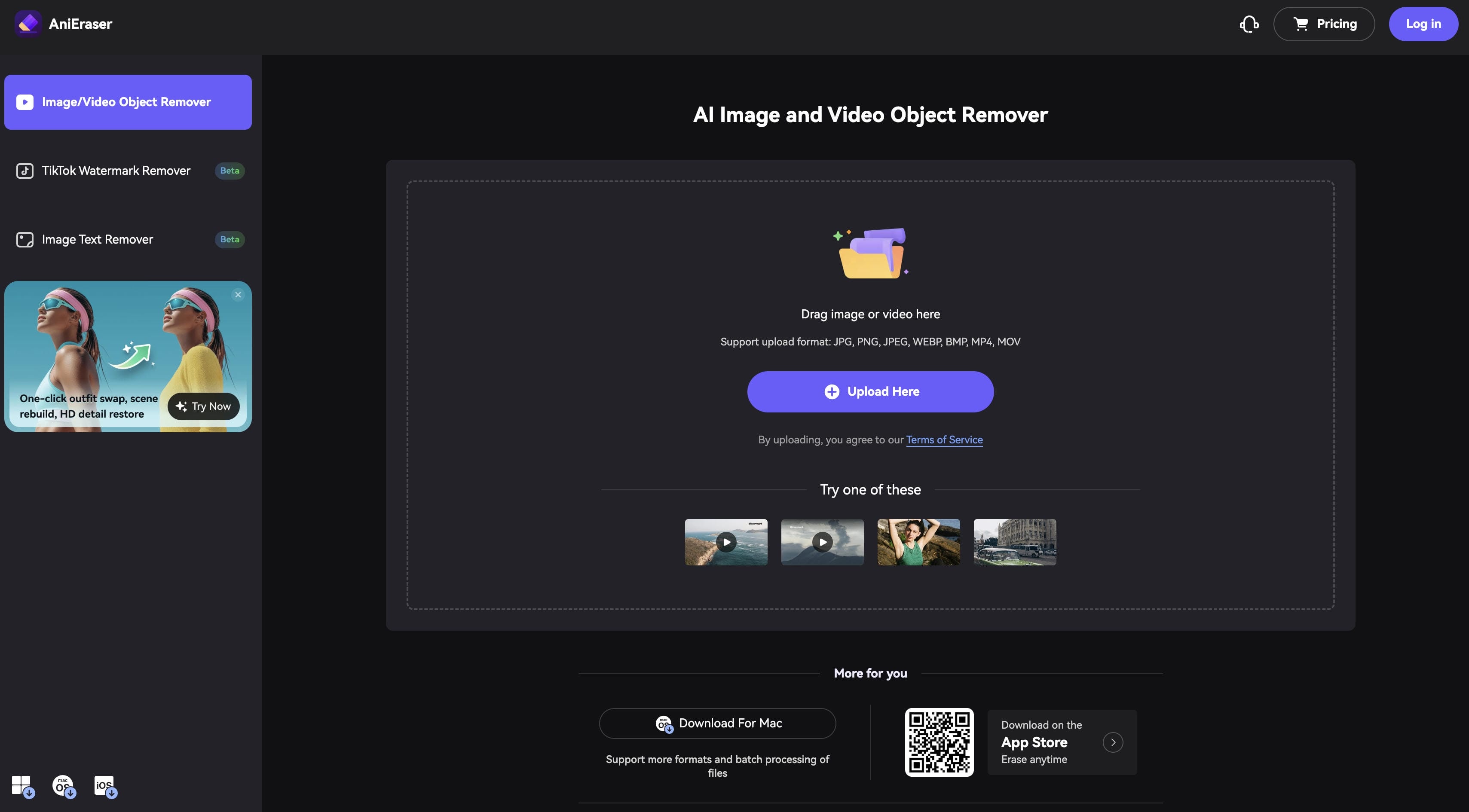The image size is (1469, 812).
Task: Switch to TikTok Watermark Remover
Action: coord(128,171)
